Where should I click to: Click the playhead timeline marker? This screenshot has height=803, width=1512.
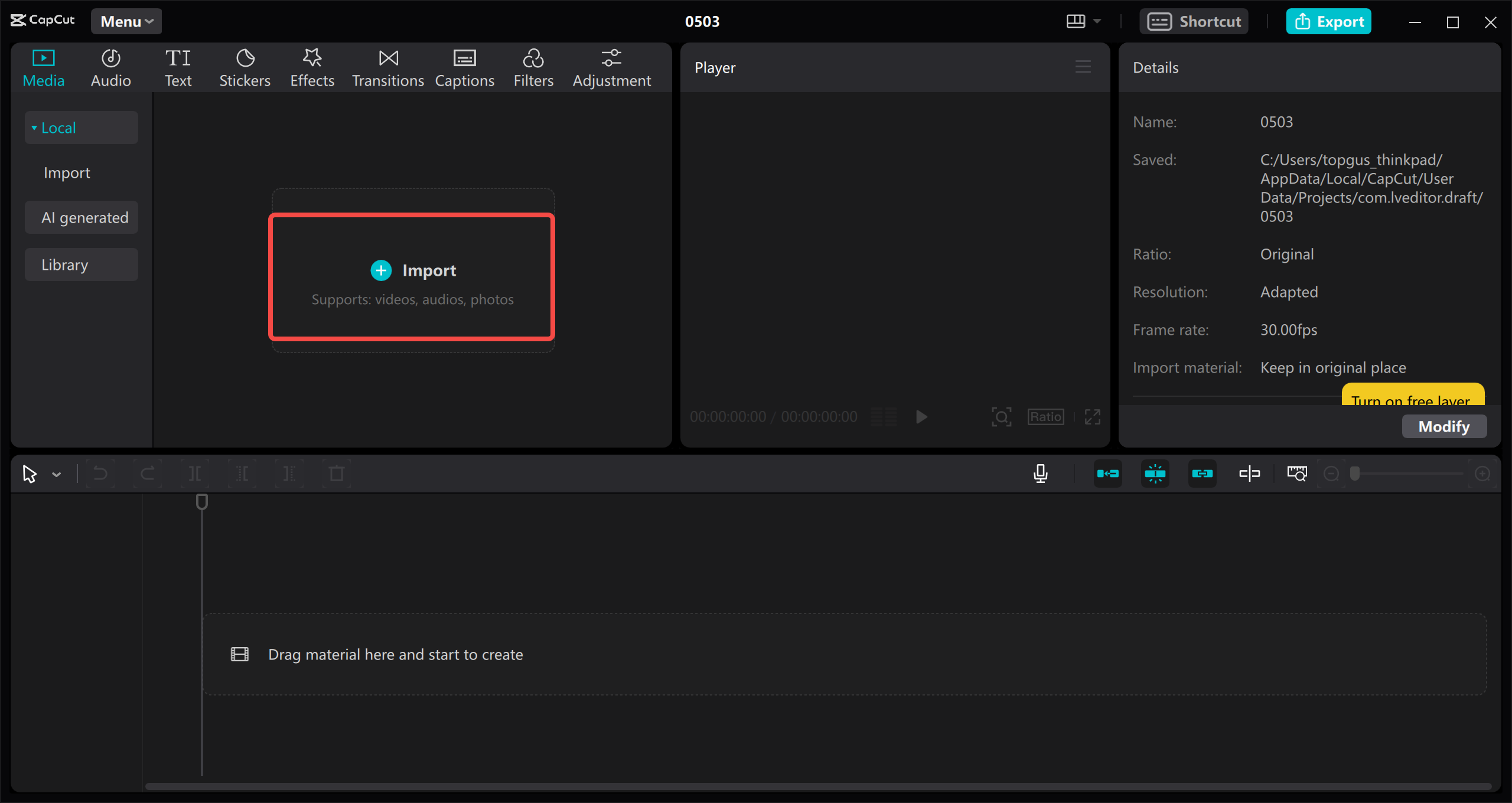click(202, 502)
